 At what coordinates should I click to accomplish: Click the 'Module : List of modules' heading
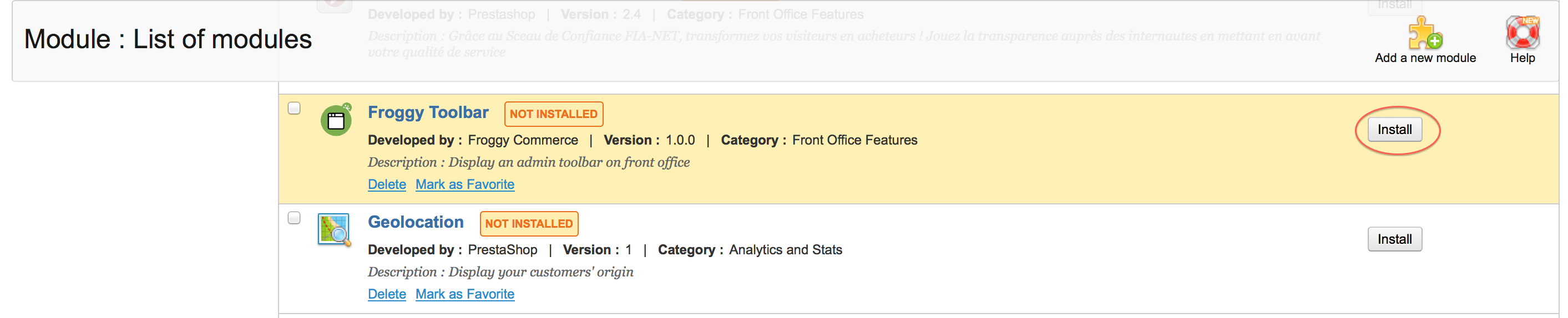pyautogui.click(x=168, y=39)
